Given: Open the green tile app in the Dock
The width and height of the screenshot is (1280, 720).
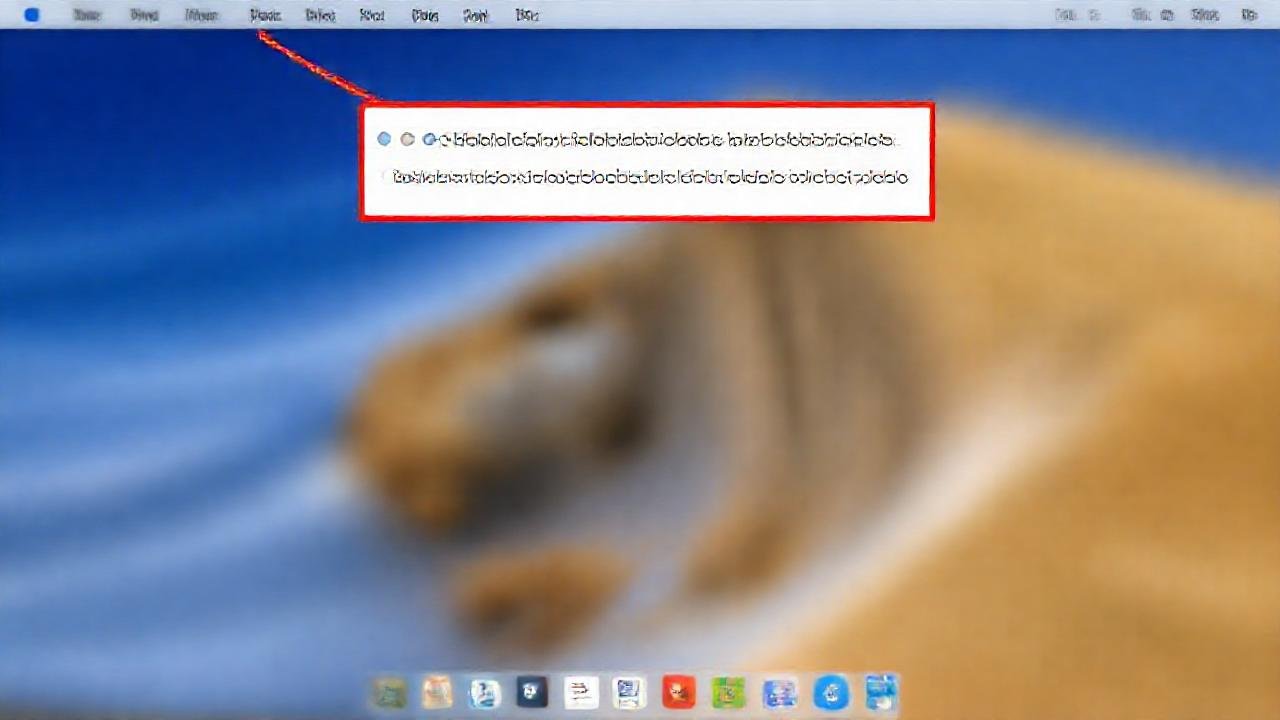Looking at the screenshot, I should [727, 692].
